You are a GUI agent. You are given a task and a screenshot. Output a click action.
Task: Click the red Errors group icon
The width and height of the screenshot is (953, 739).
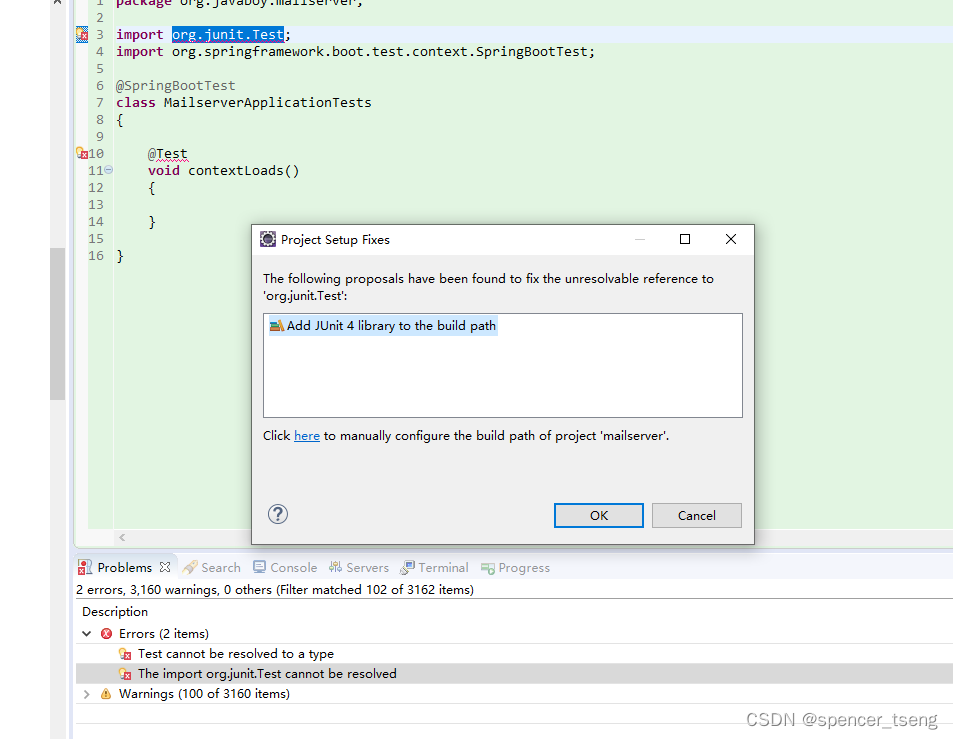(106, 634)
